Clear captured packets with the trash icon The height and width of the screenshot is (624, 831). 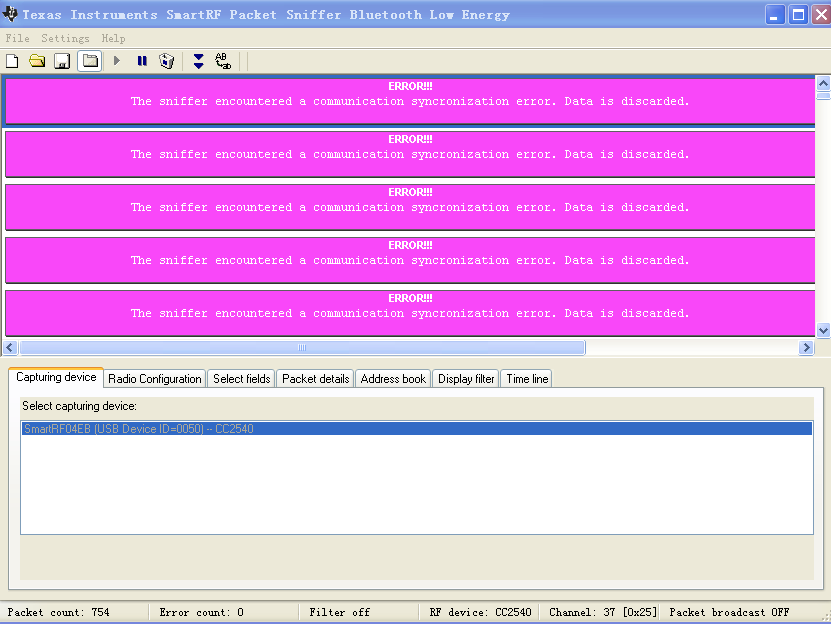point(166,61)
